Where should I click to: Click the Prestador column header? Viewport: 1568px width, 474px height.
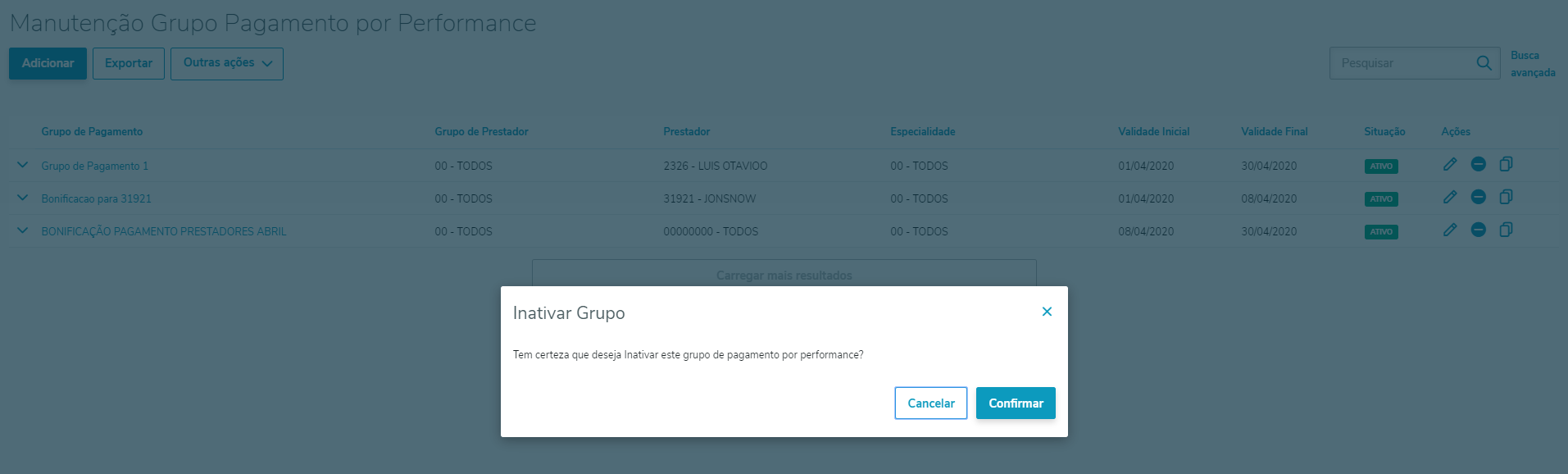(687, 131)
